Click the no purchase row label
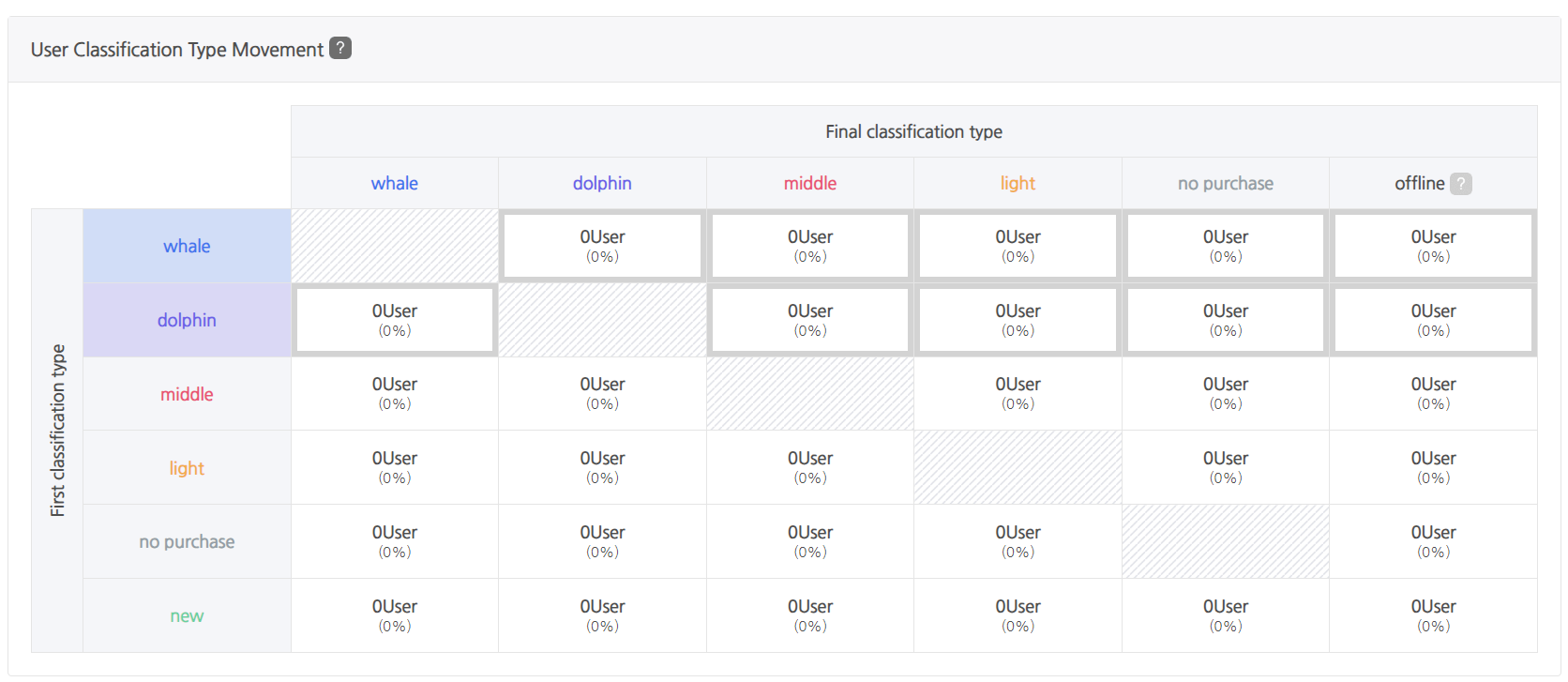Viewport: 1568px width, 682px height. (187, 541)
